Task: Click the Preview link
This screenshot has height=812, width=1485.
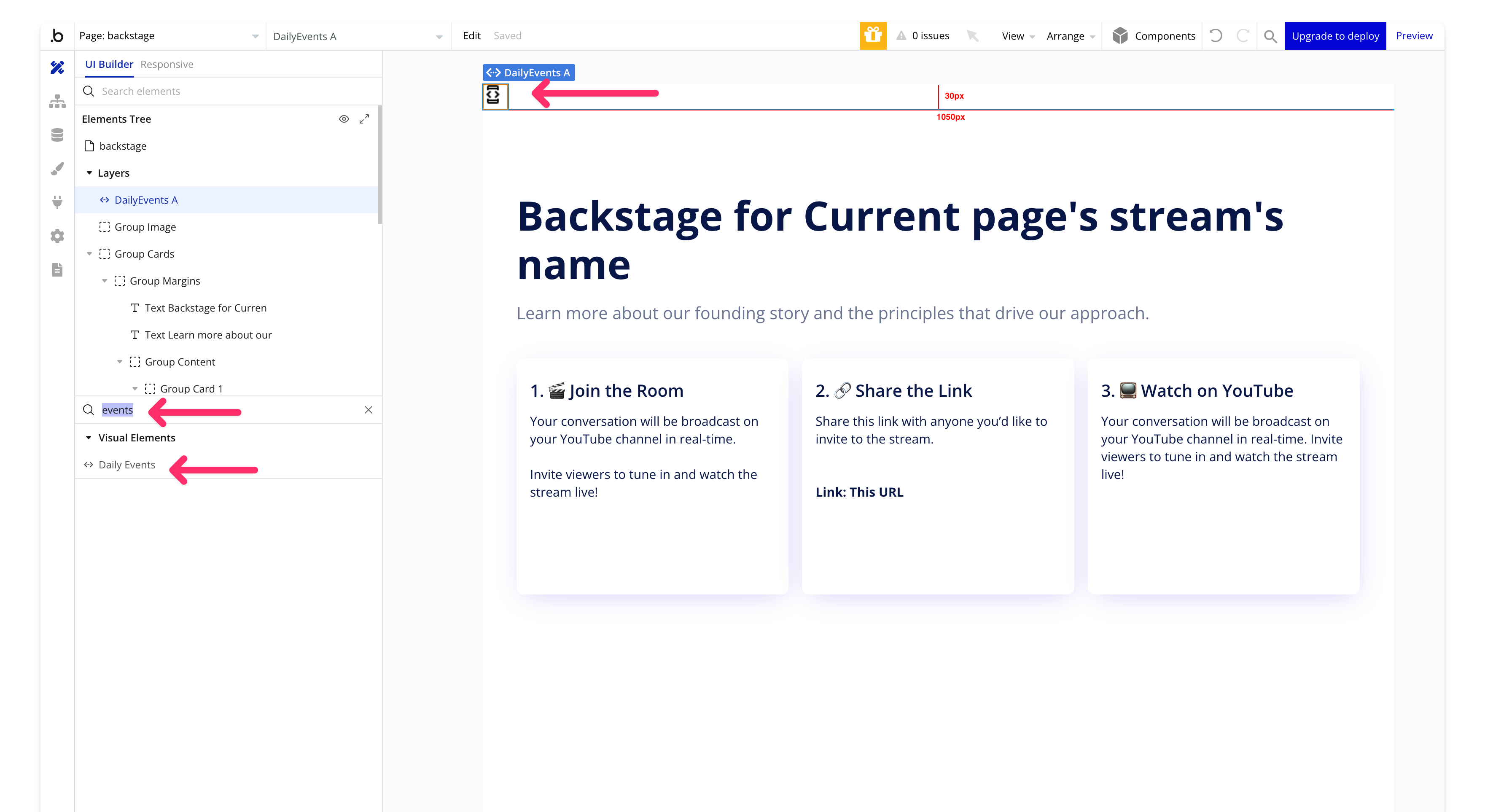Action: pos(1413,36)
